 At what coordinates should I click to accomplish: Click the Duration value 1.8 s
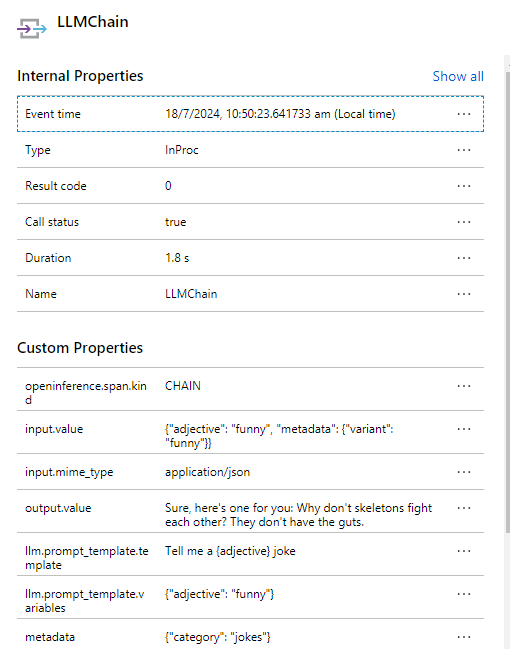click(x=177, y=258)
